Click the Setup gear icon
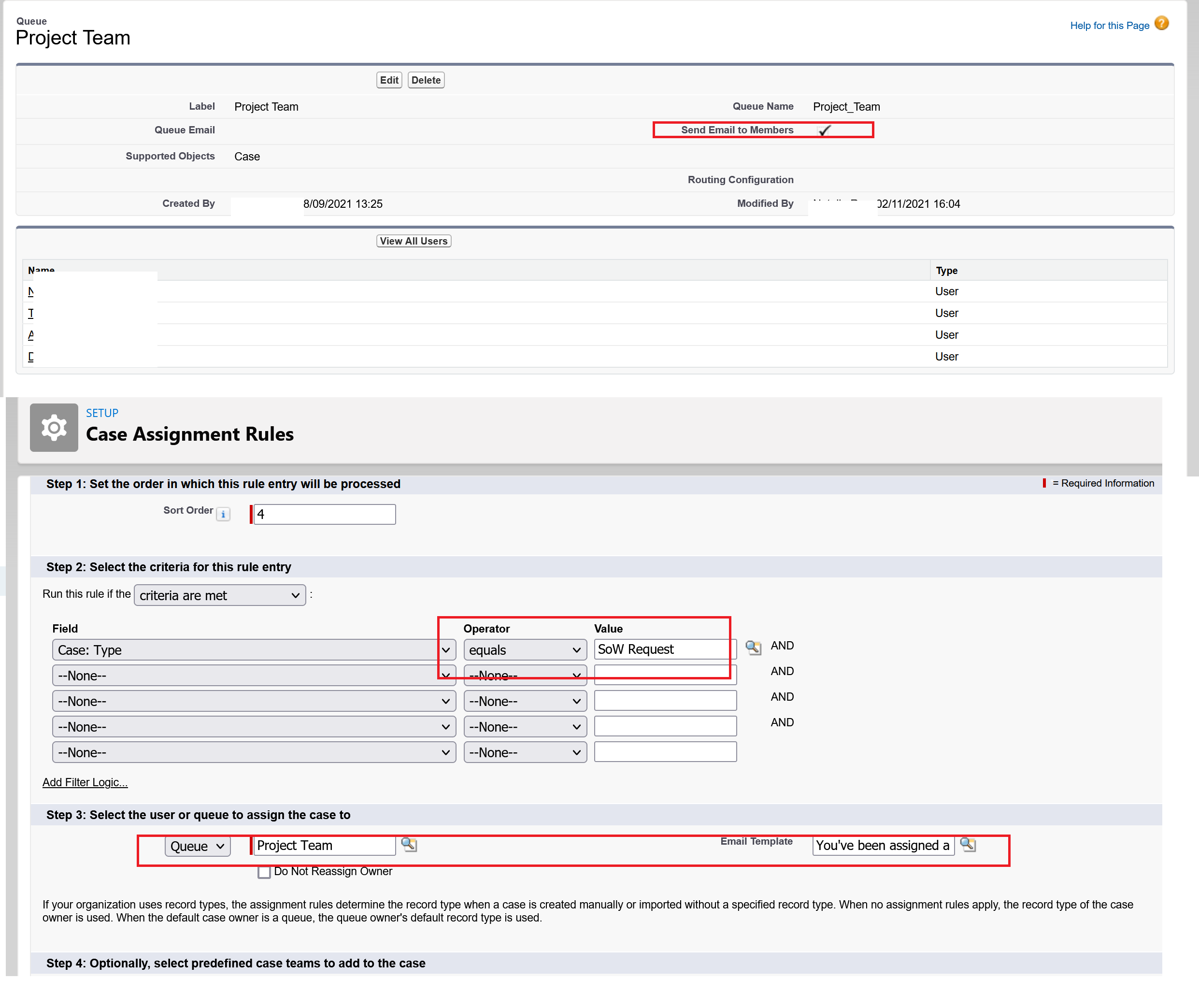This screenshot has height=1008, width=1199. pyautogui.click(x=54, y=428)
